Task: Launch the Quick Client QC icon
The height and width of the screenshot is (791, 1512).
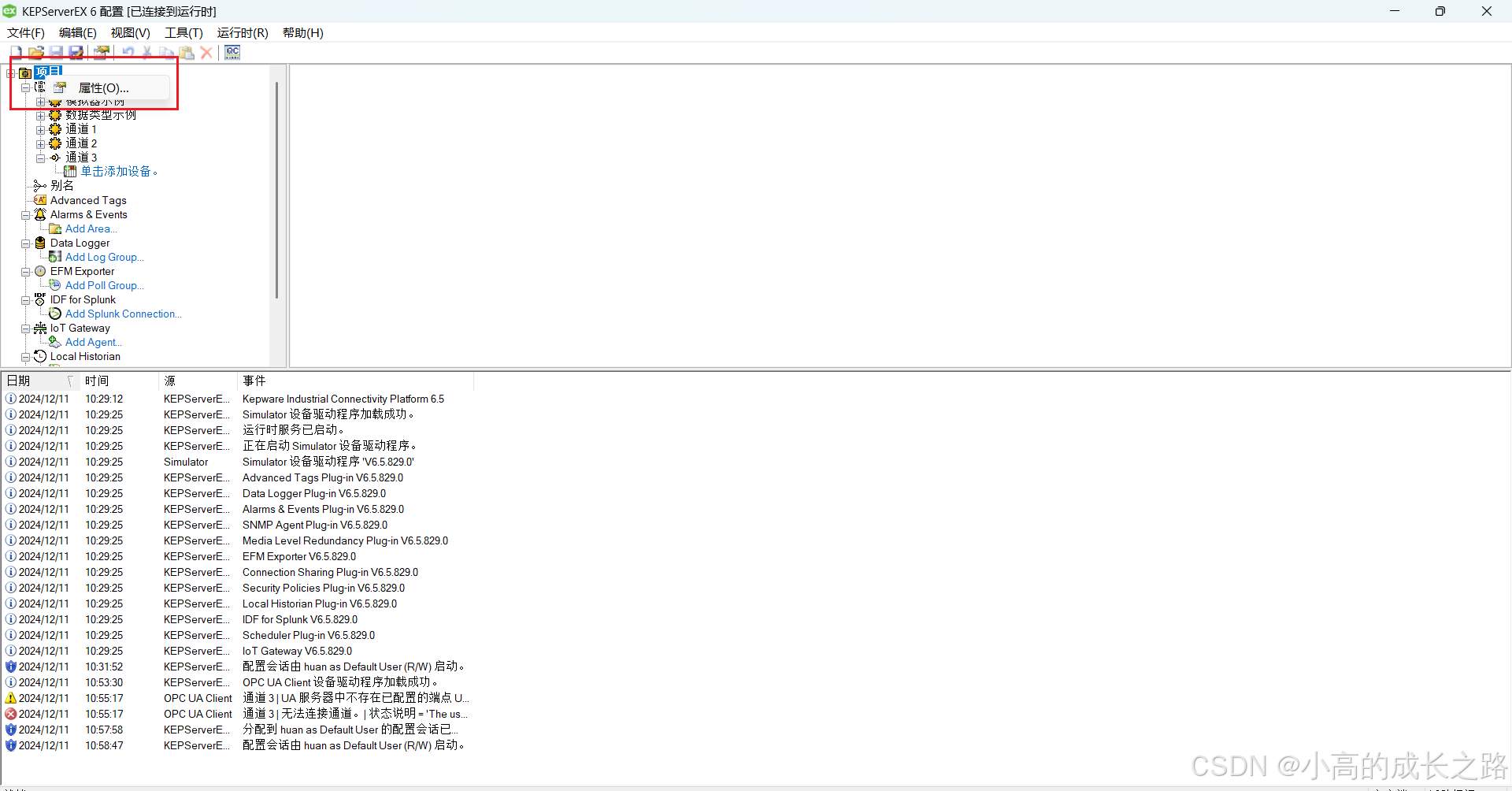Action: 232,52
